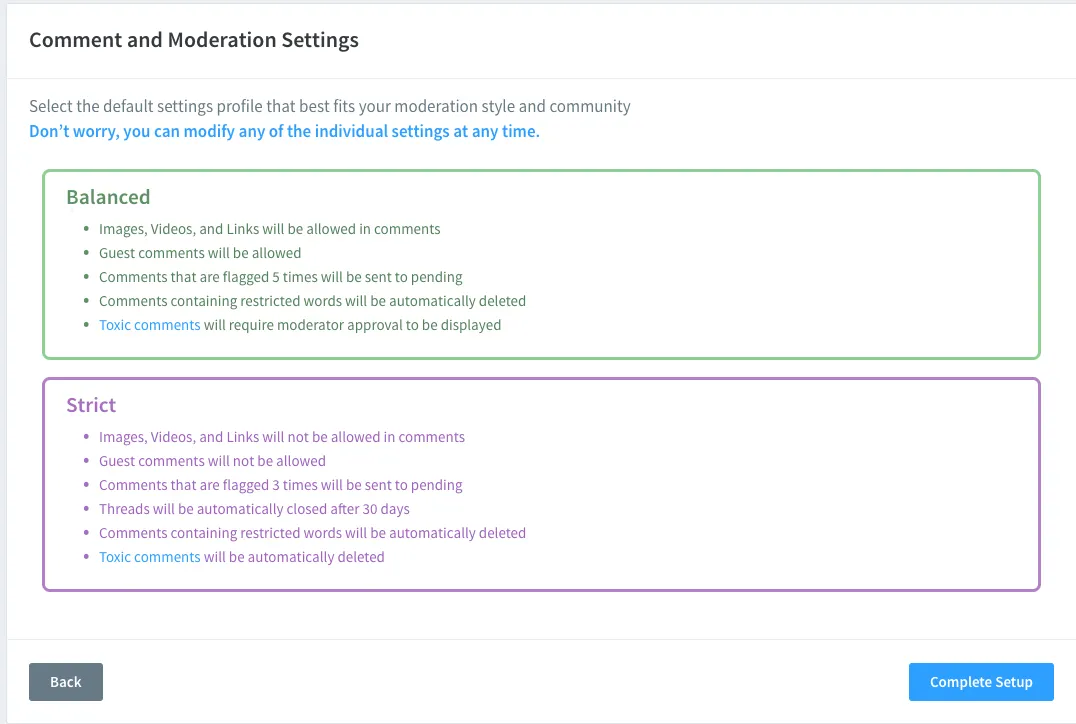Click the Complete Setup button

pos(980,682)
